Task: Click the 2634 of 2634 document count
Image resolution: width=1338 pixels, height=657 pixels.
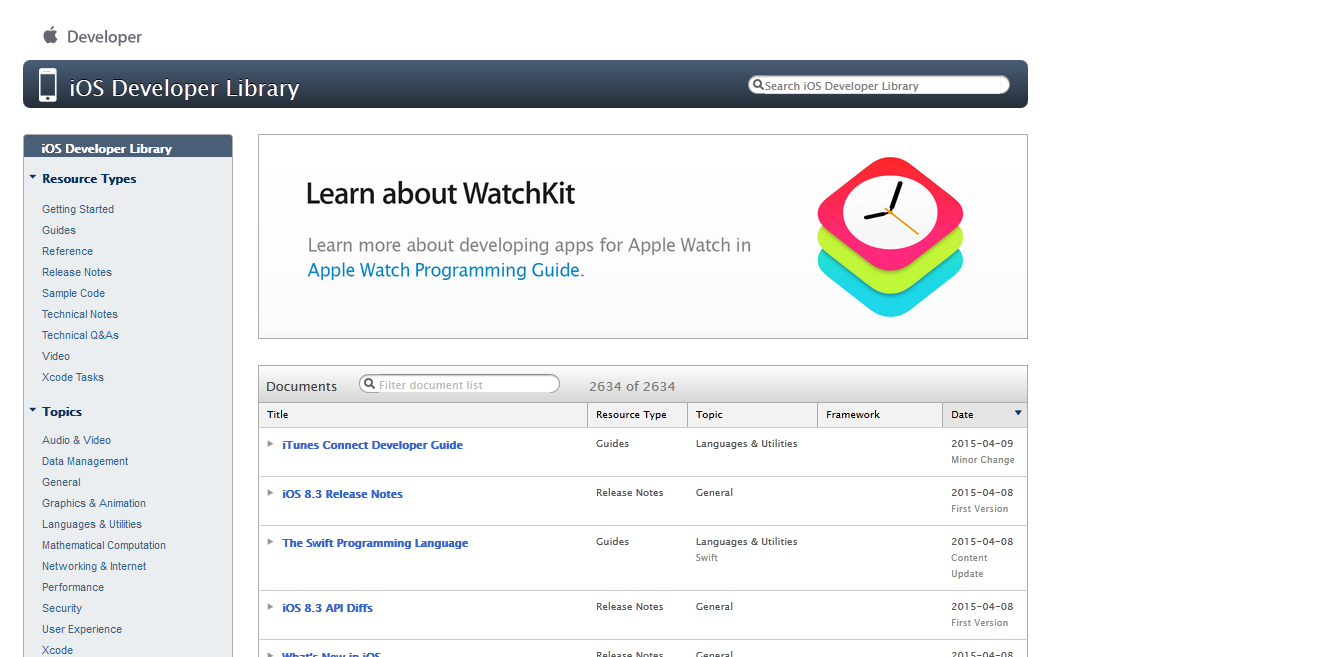Action: coord(632,386)
